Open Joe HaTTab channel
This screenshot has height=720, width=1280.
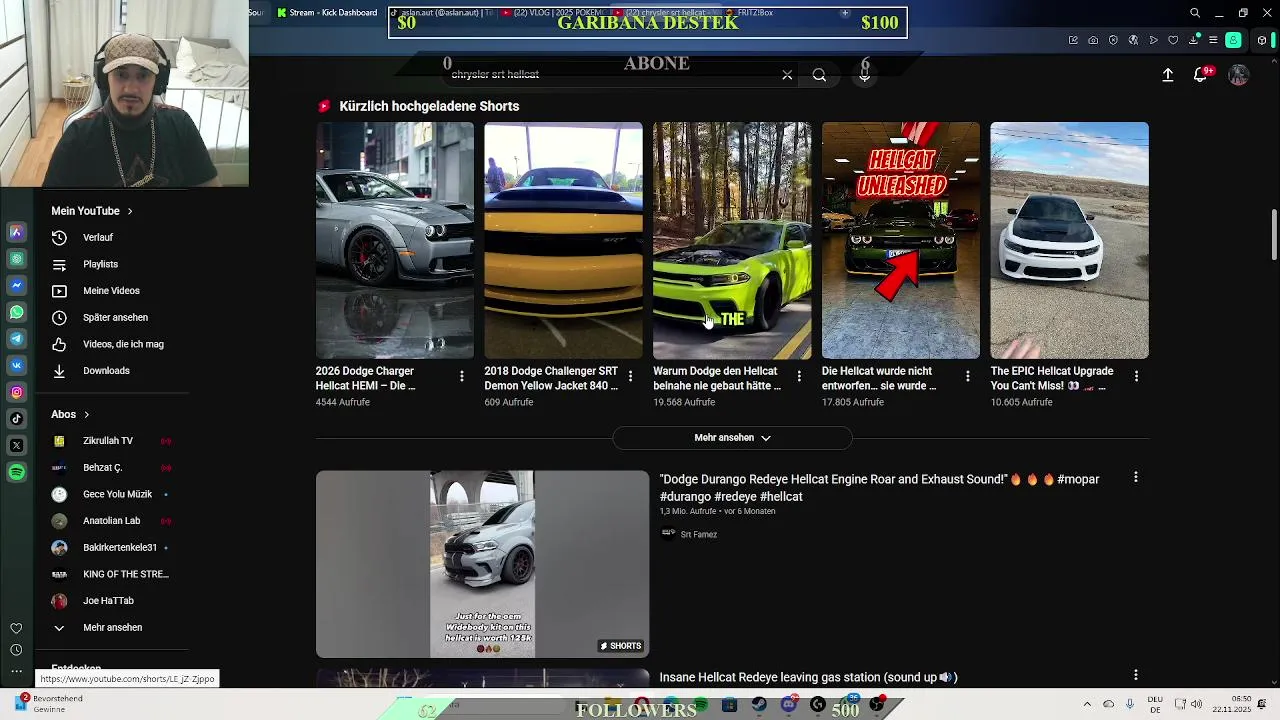click(108, 601)
